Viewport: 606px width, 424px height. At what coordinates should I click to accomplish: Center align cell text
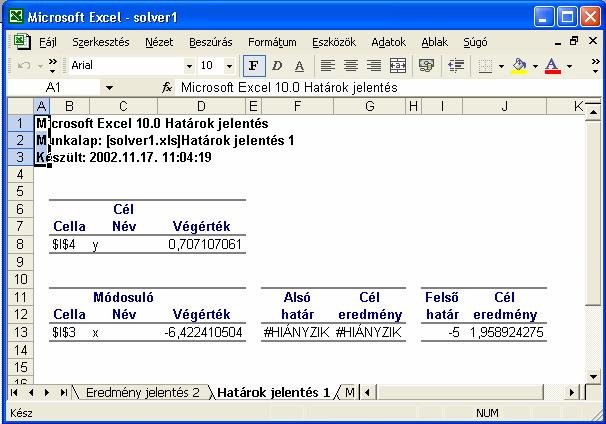[x=351, y=66]
